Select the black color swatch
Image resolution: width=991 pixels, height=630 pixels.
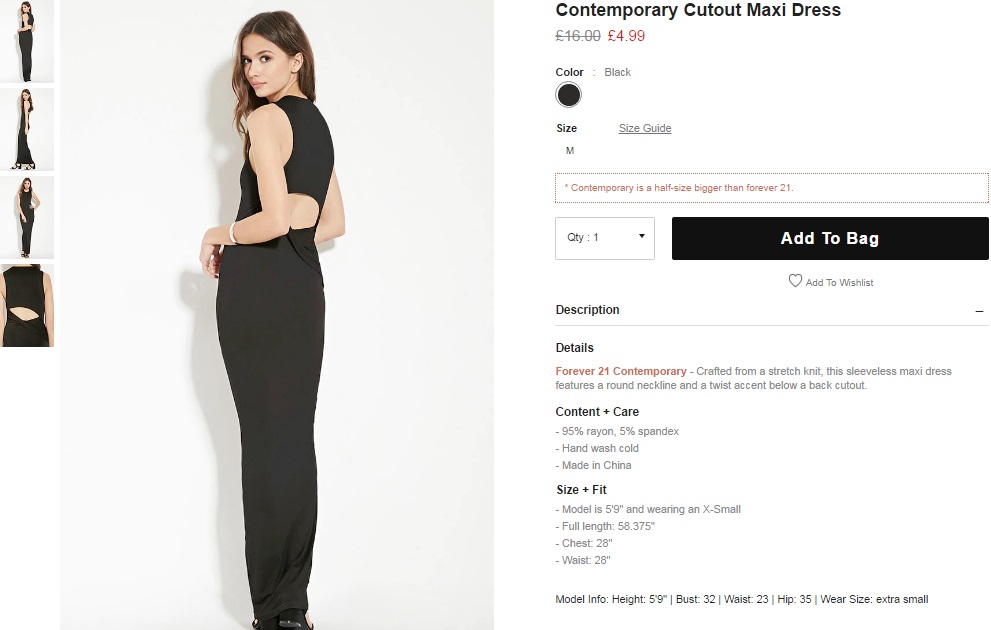pyautogui.click(x=568, y=95)
